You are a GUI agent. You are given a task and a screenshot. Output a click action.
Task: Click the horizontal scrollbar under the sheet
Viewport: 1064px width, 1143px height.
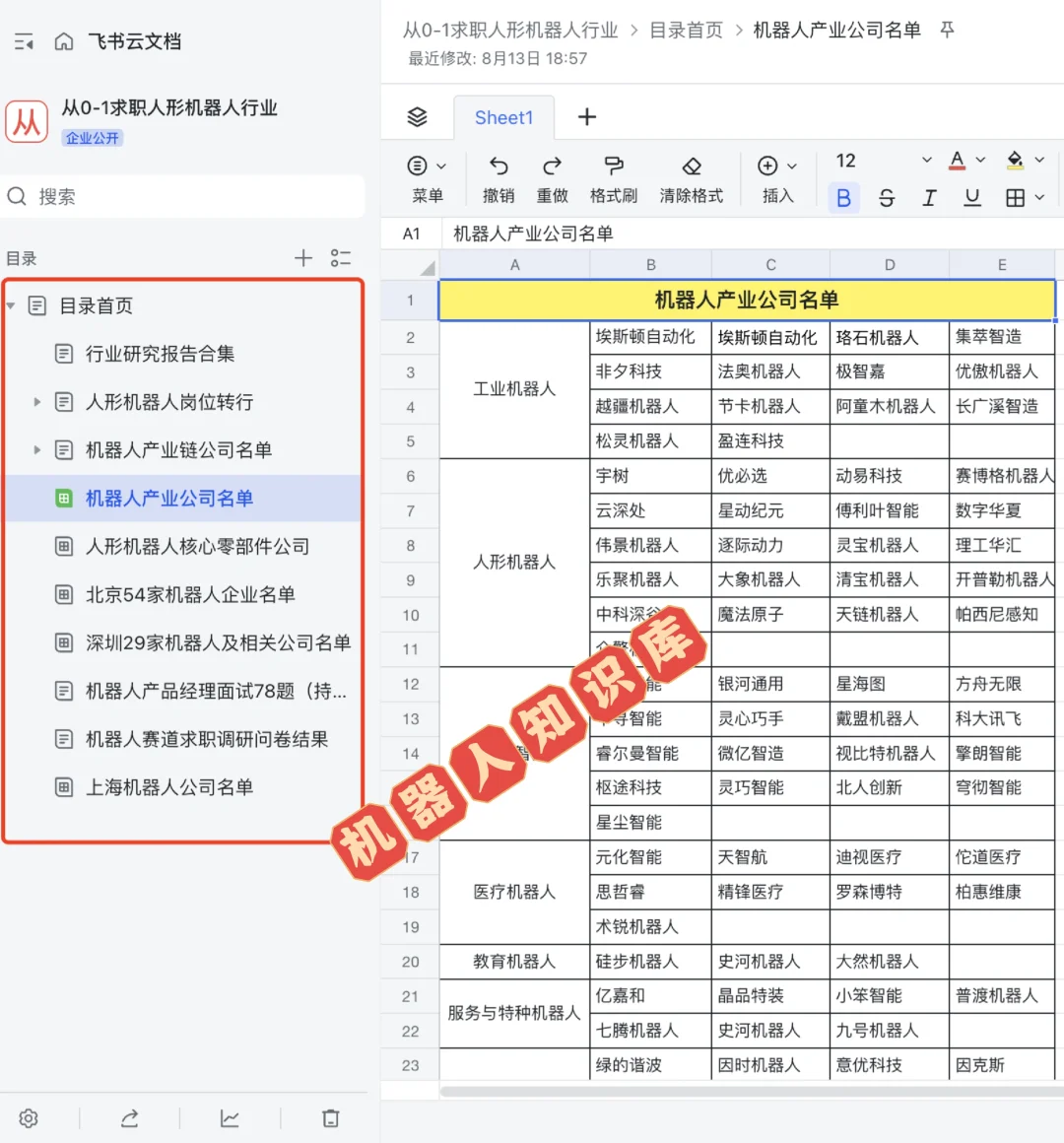coord(752,1091)
